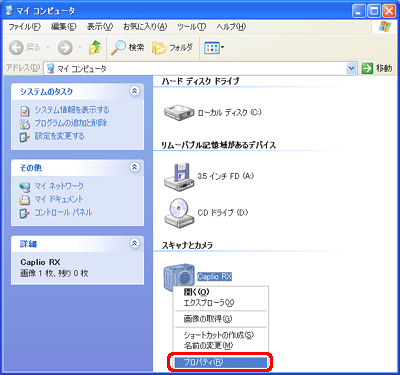The width and height of the screenshot is (400, 375).
Task: Open the マイ ネットワーク link
Action: pyautogui.click(x=59, y=186)
